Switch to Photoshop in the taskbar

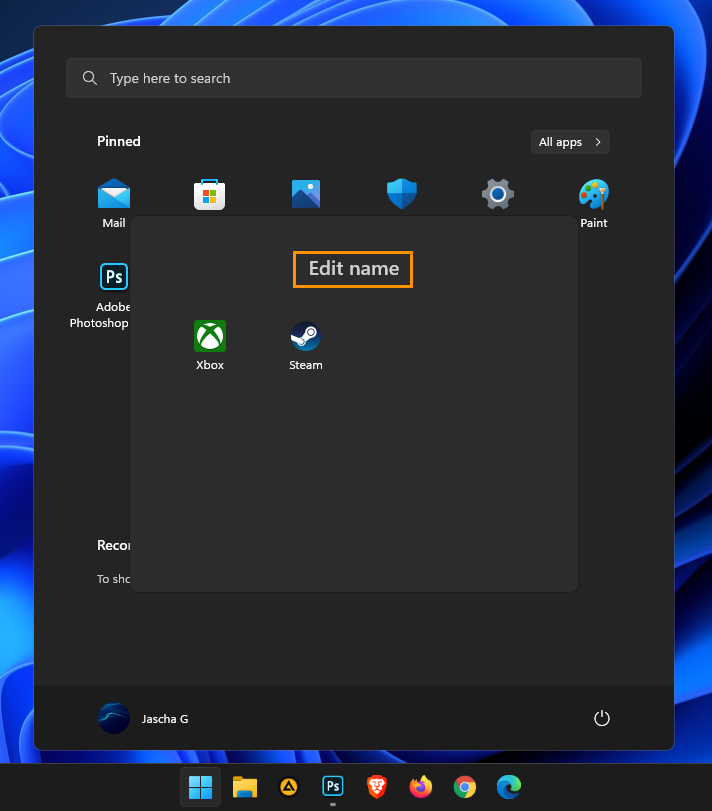[332, 787]
